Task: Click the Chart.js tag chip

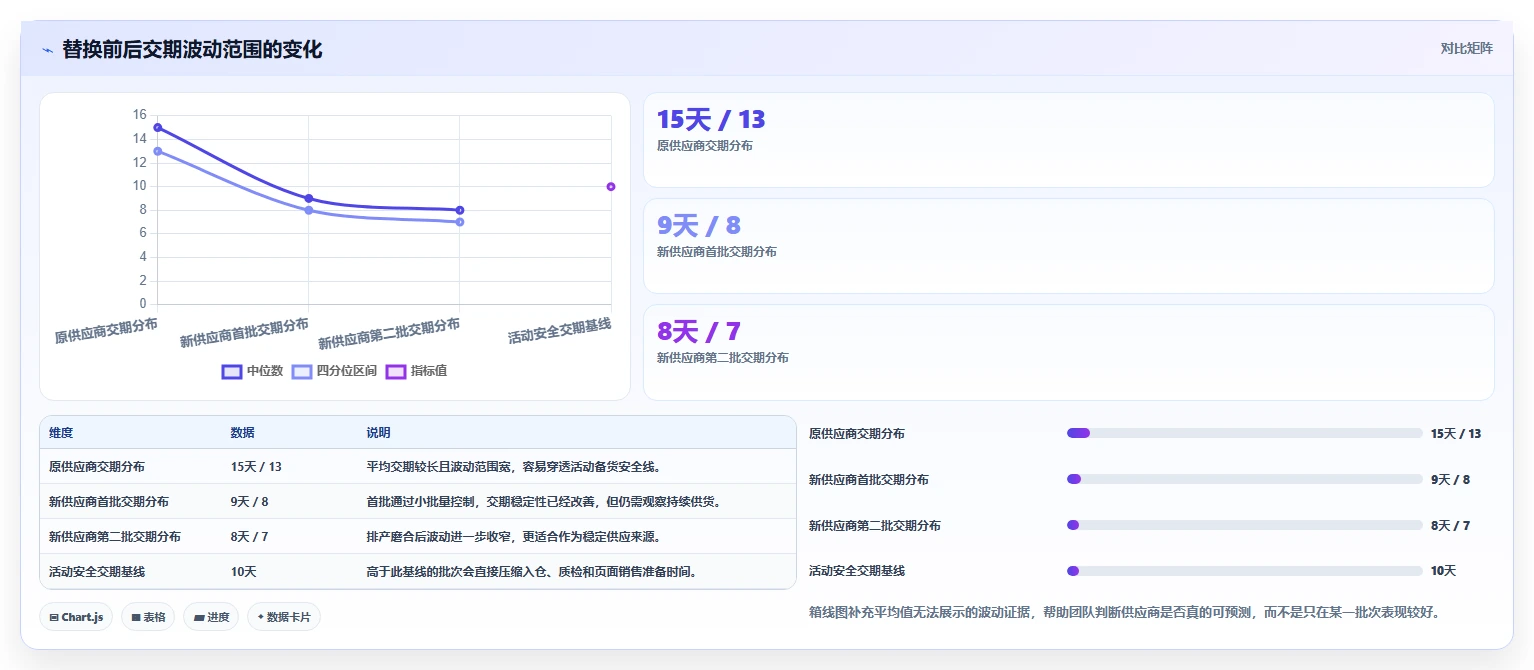Action: [76, 617]
